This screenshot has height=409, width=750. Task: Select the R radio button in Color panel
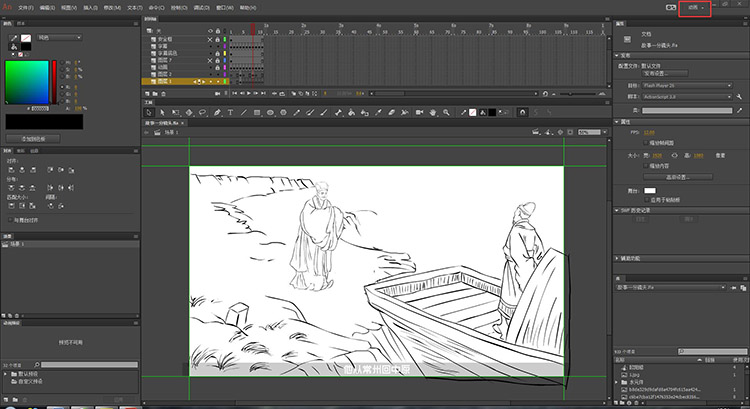click(x=62, y=87)
